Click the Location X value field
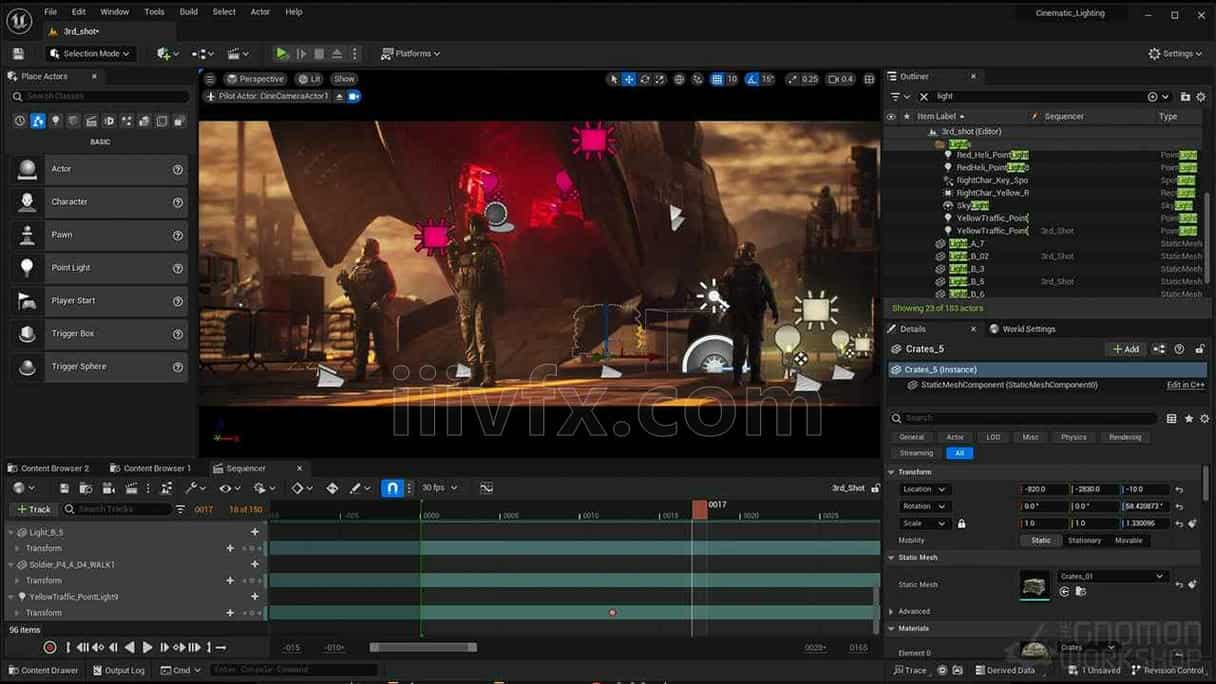Viewport: 1216px width, 684px height. pyautogui.click(x=1043, y=490)
